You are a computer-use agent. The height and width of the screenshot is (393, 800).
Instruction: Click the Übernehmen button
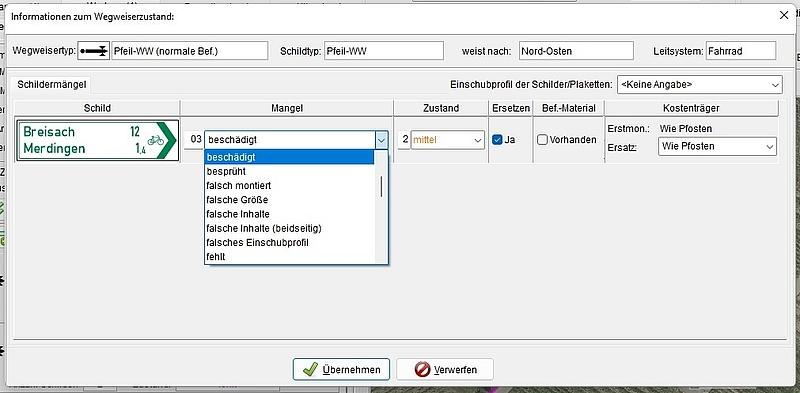point(341,370)
